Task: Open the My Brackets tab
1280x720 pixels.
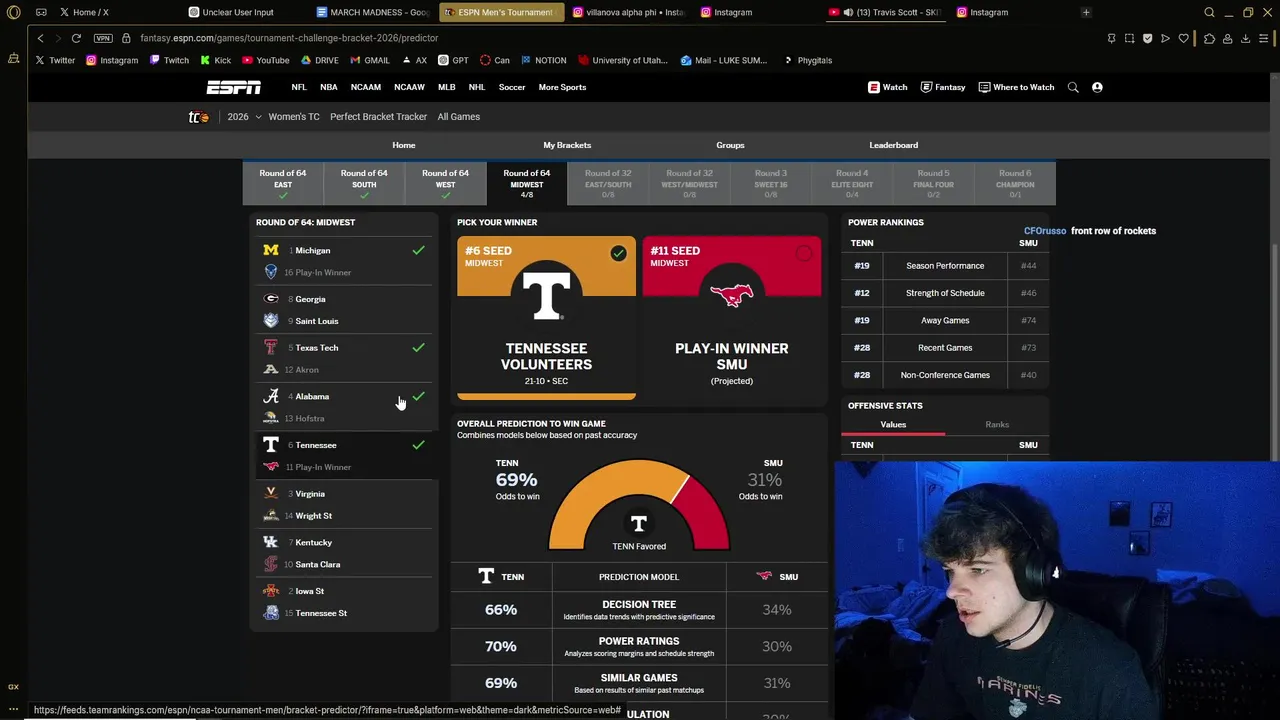Action: coord(567,145)
